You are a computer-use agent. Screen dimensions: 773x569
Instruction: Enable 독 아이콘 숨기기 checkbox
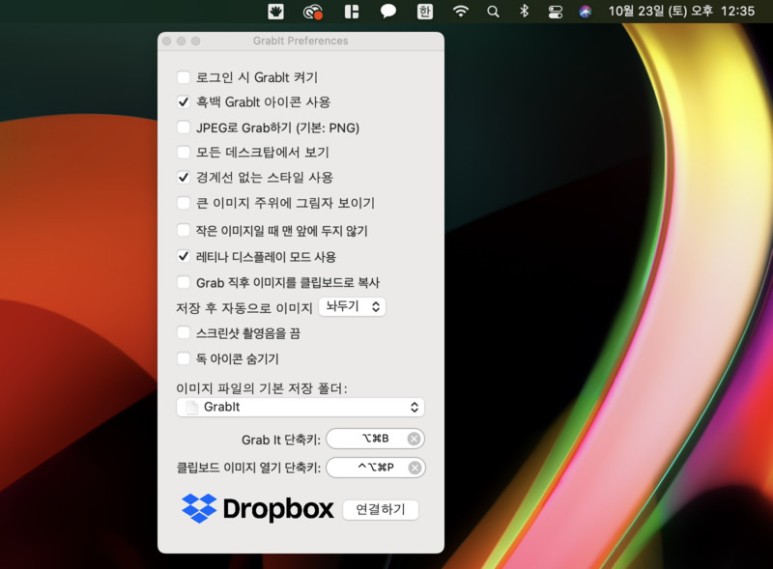click(x=183, y=358)
